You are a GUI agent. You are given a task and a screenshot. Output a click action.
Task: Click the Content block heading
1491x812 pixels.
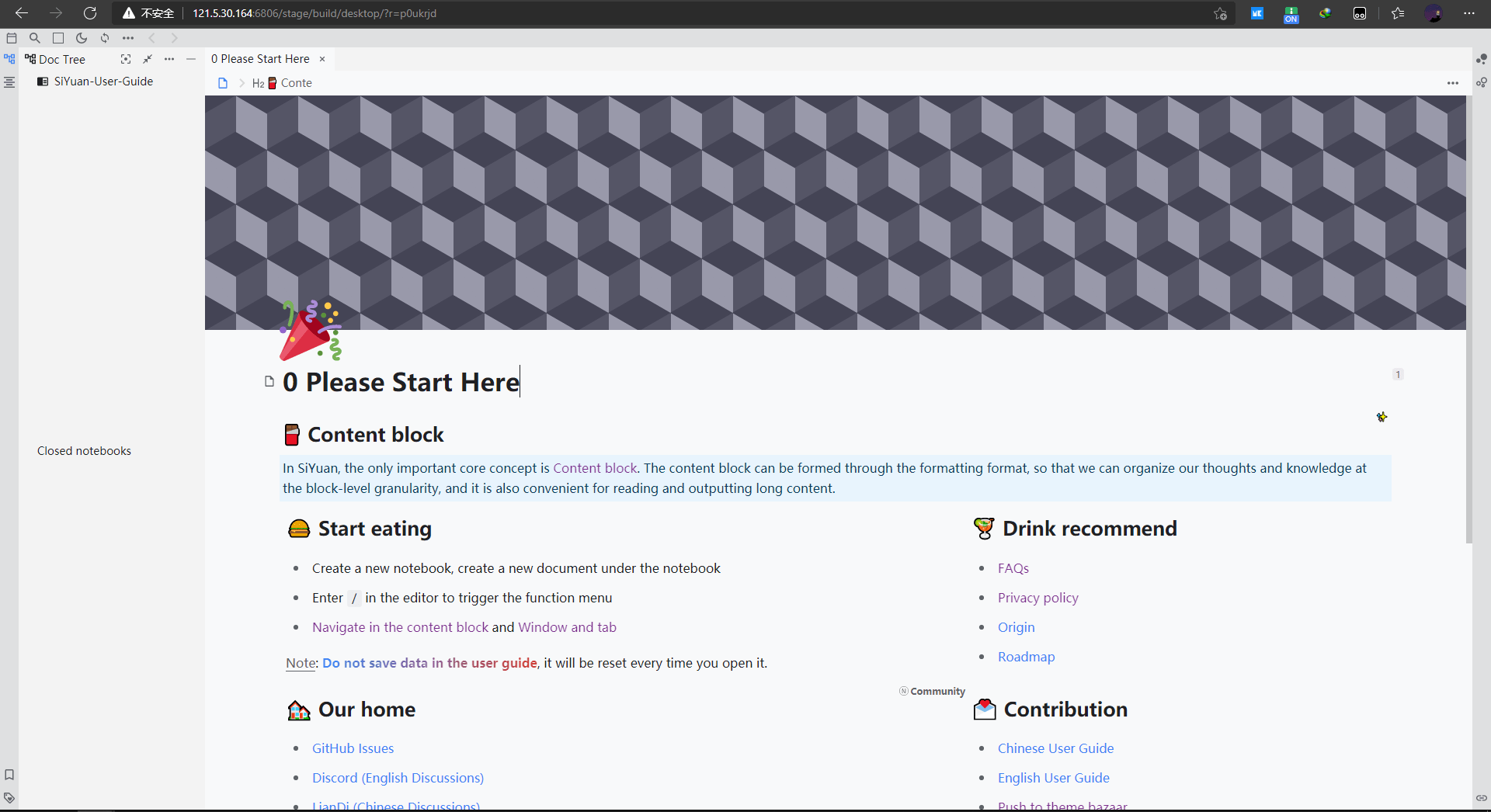376,435
